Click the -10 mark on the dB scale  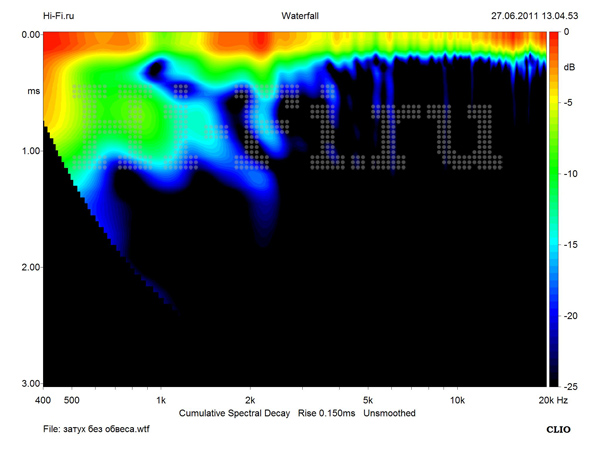(x=568, y=174)
